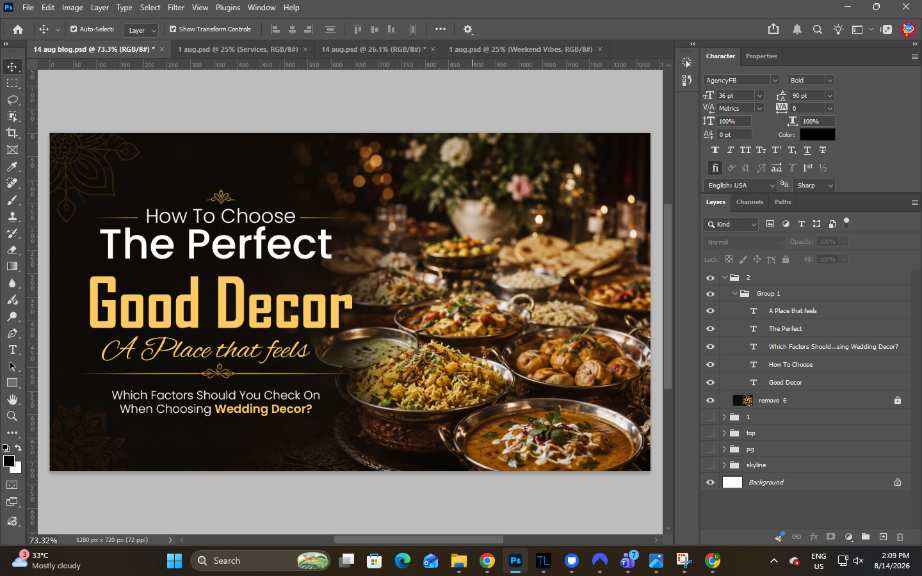
Task: Select the Move tool
Action: (x=12, y=67)
